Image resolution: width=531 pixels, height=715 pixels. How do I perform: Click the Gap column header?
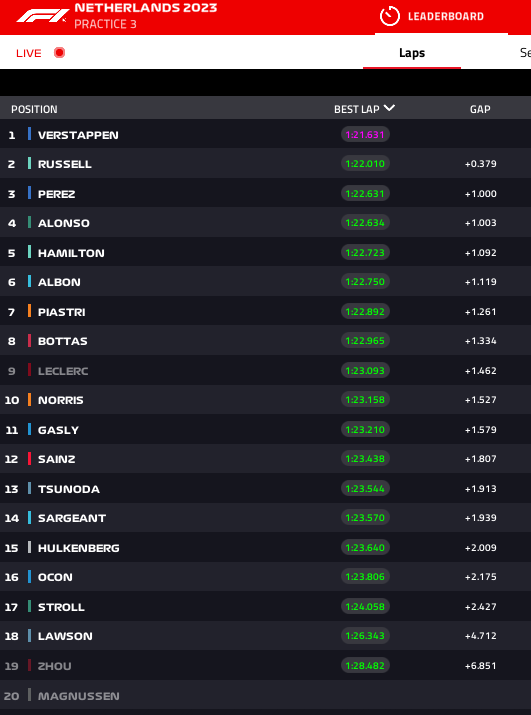[x=480, y=109]
